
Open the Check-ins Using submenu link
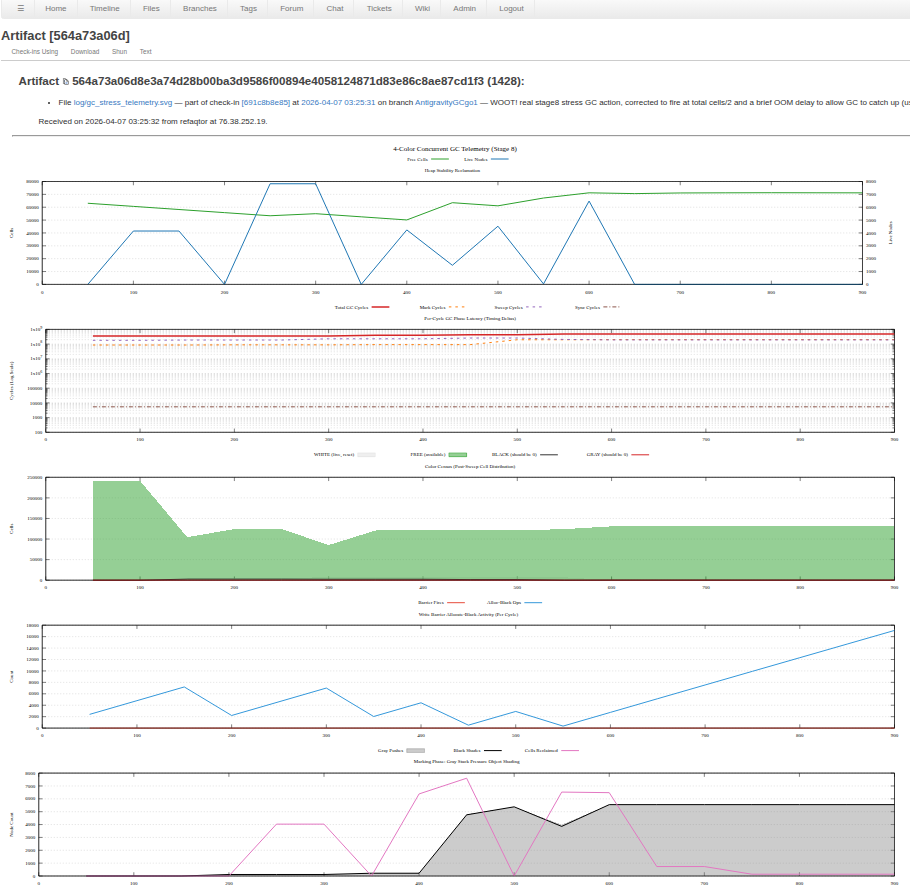point(35,51)
